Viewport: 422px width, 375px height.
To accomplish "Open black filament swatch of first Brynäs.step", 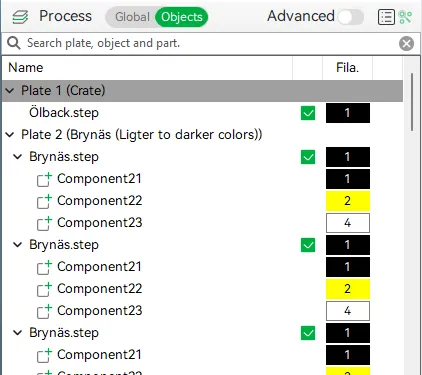I will pos(348,157).
